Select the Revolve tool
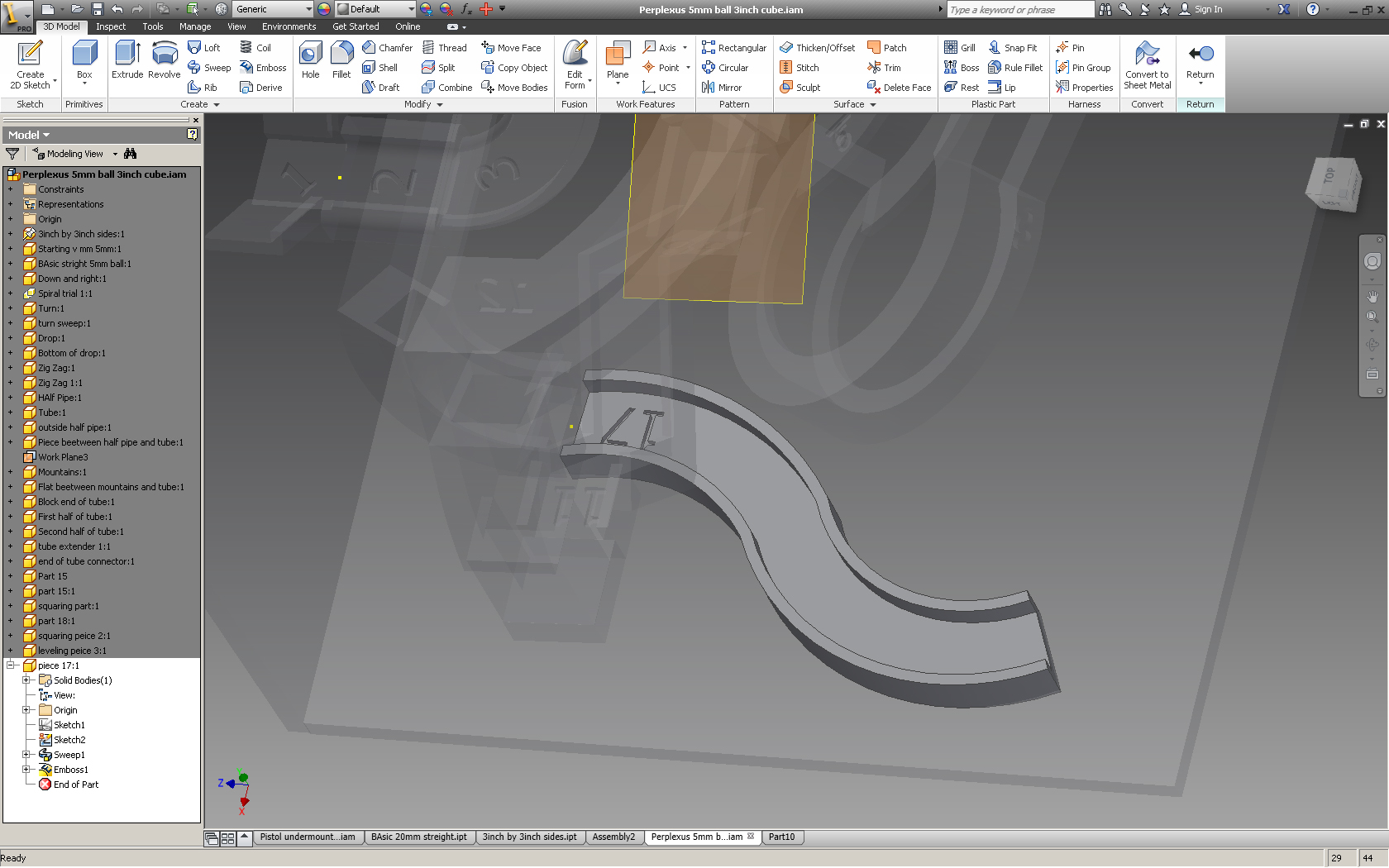The width and height of the screenshot is (1389, 868). coord(165,60)
